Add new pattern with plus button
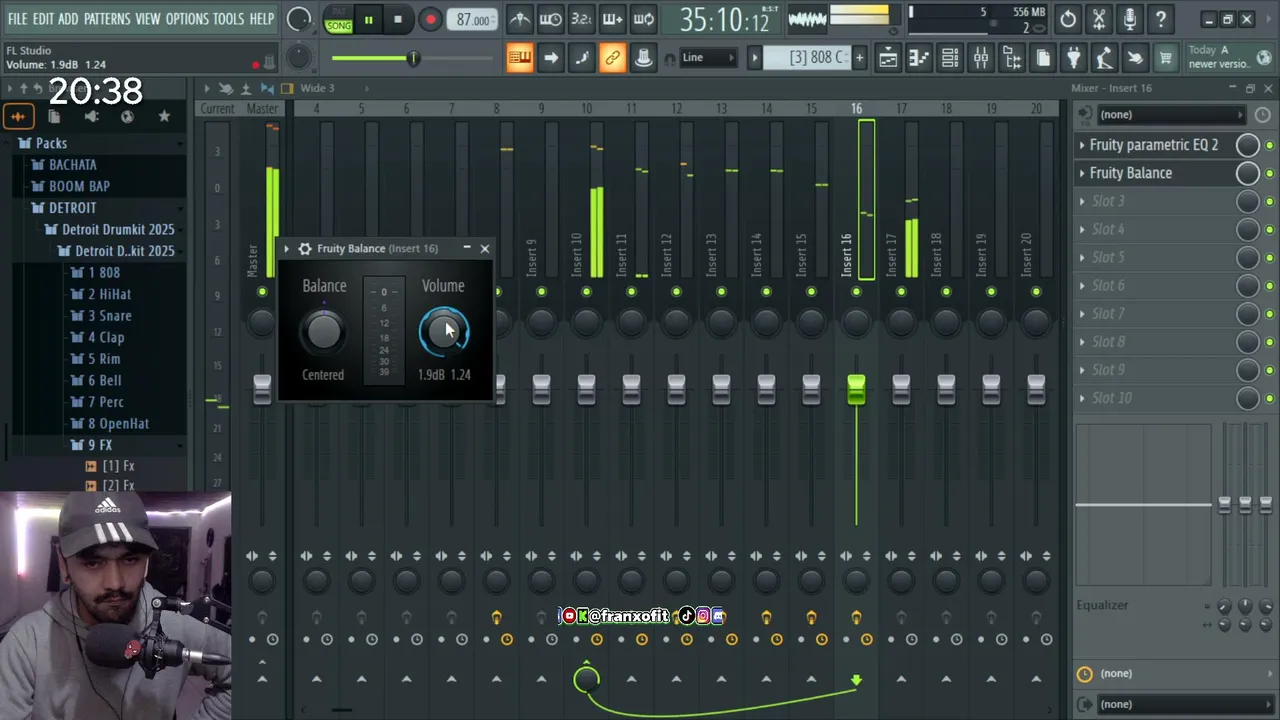 (859, 58)
